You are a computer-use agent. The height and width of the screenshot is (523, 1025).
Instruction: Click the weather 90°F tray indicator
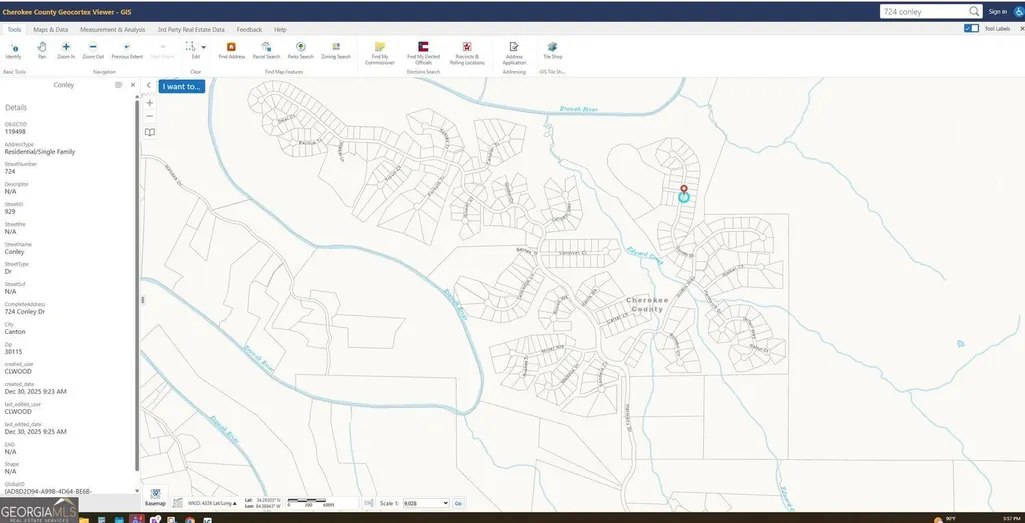947,518
